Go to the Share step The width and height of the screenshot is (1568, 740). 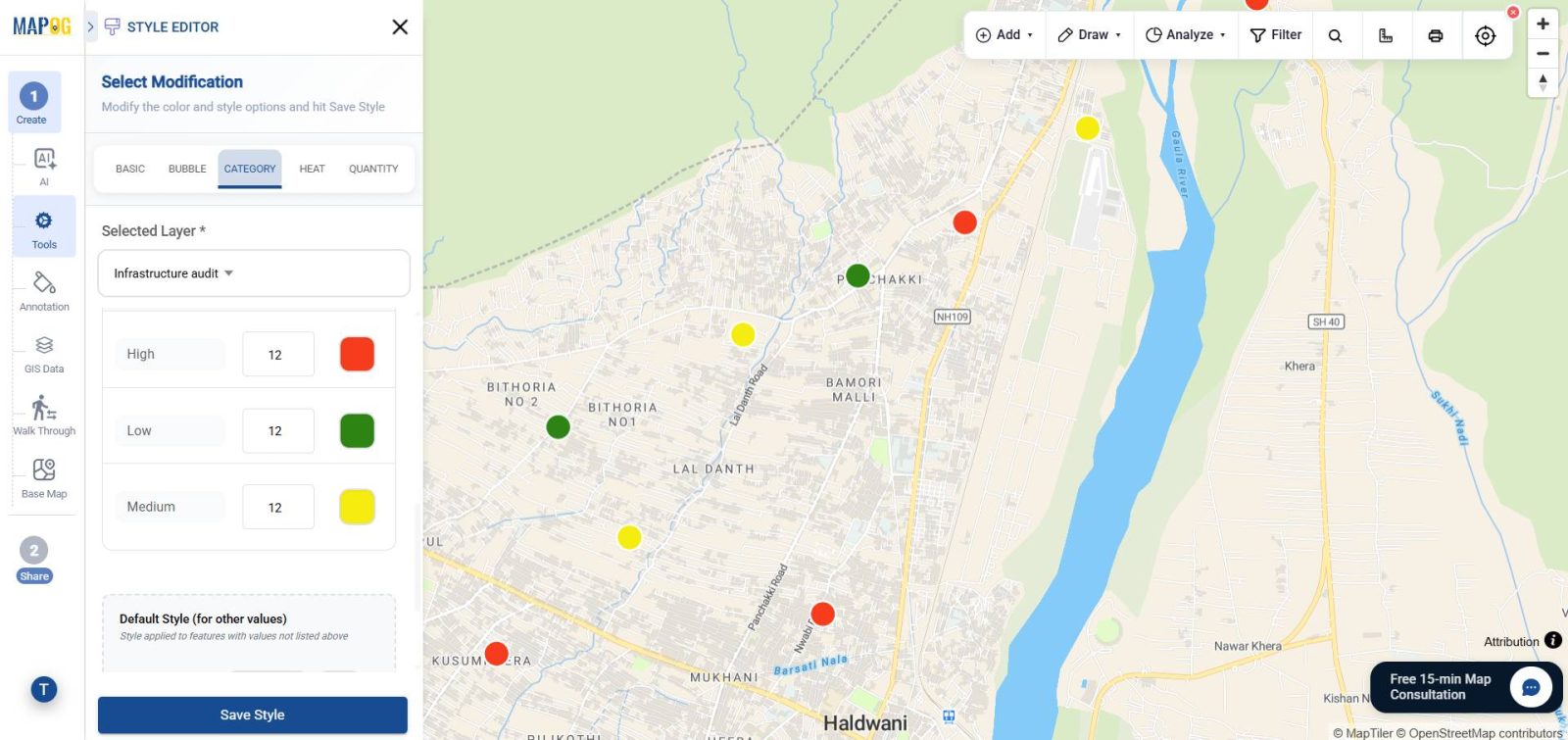(x=33, y=561)
